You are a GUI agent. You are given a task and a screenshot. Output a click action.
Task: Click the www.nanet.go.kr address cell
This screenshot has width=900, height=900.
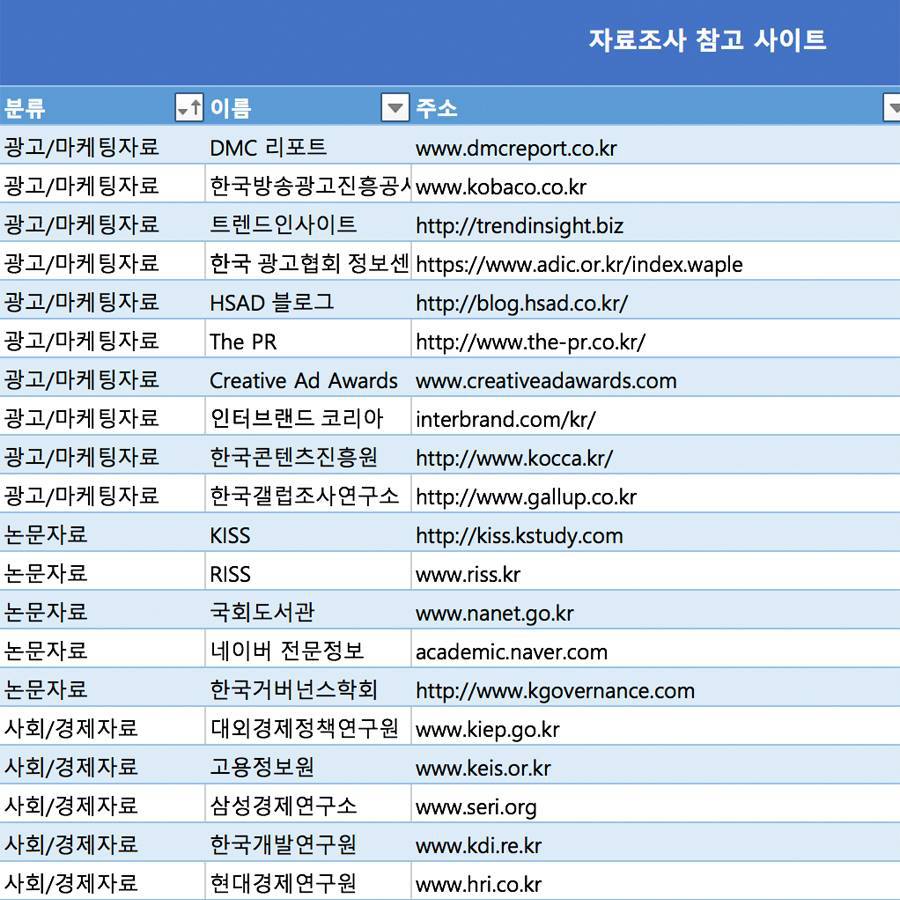655,610
